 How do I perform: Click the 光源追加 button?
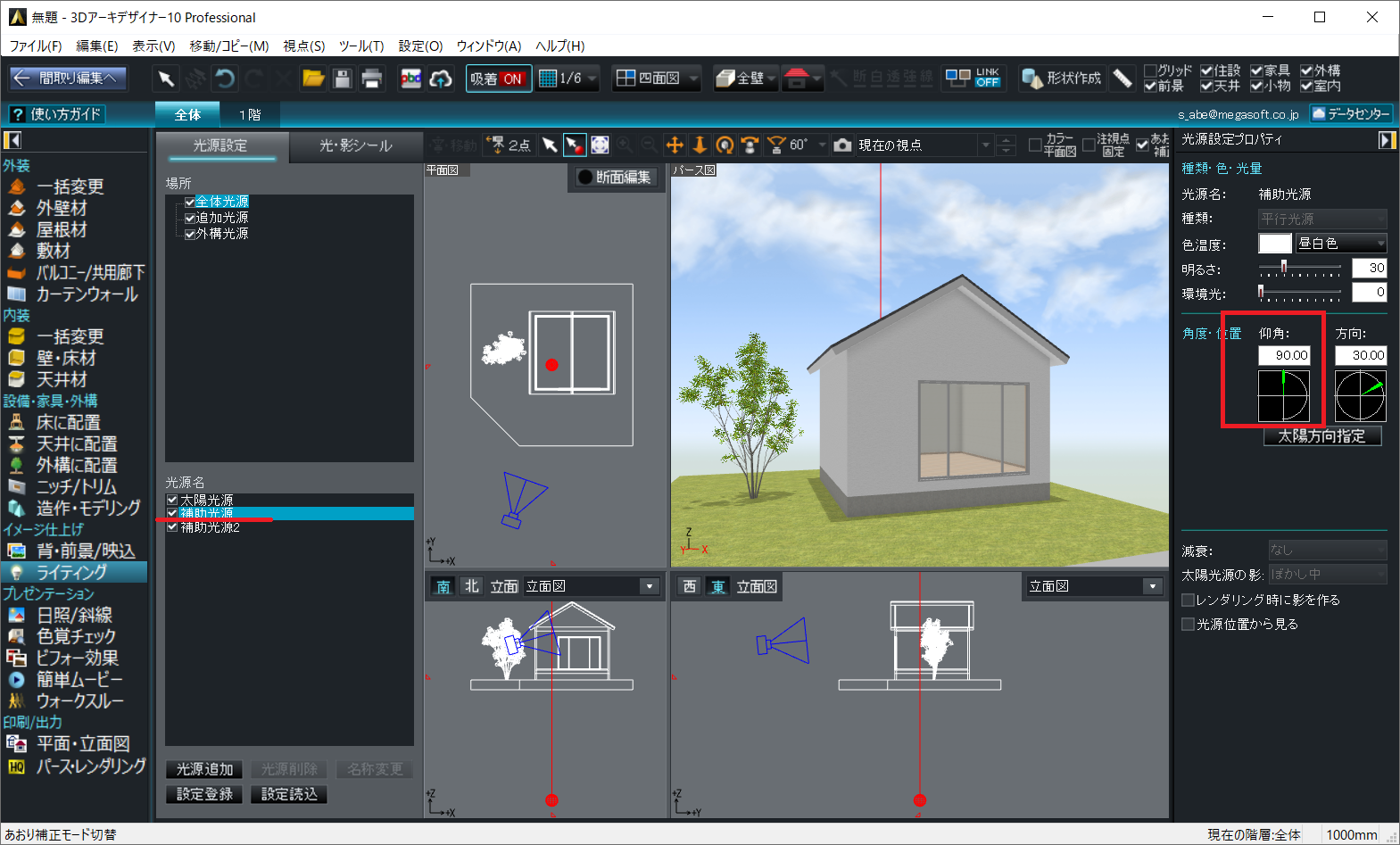[x=204, y=769]
